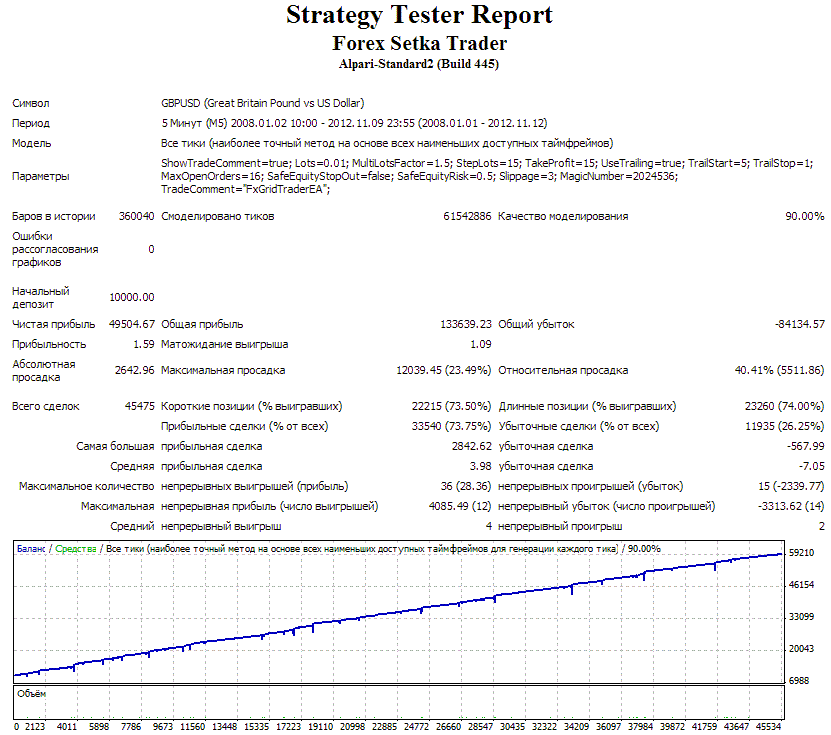Select the 'Символ' label
This screenshot has height=735, width=831.
pos(31,103)
